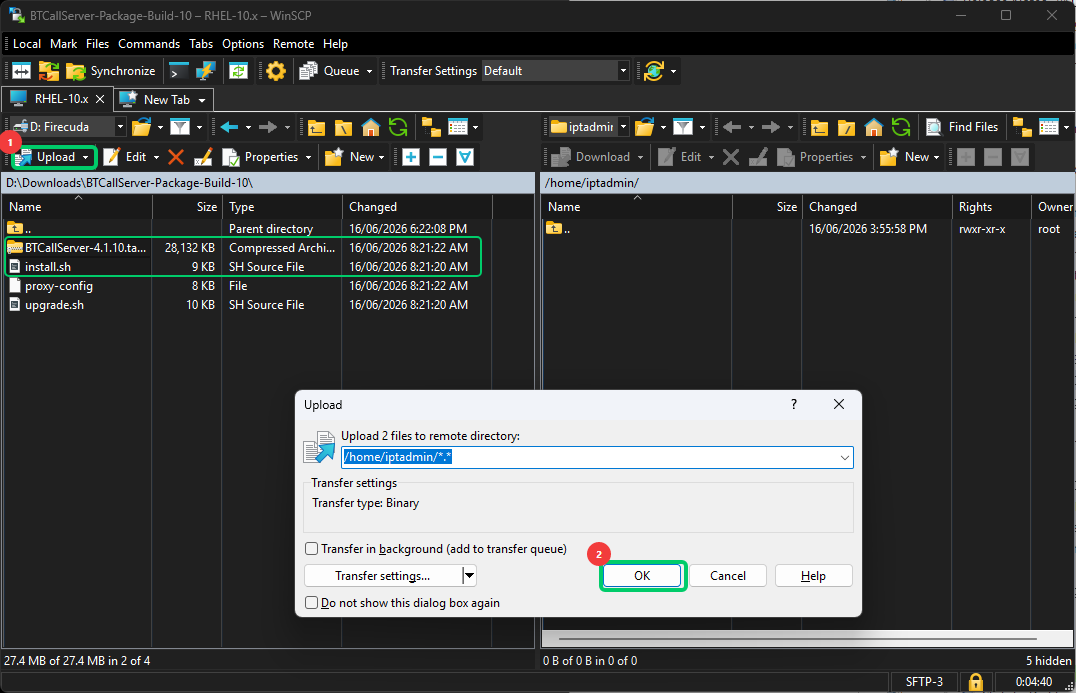Open the terminal console icon
This screenshot has width=1076, height=693.
coord(178,71)
